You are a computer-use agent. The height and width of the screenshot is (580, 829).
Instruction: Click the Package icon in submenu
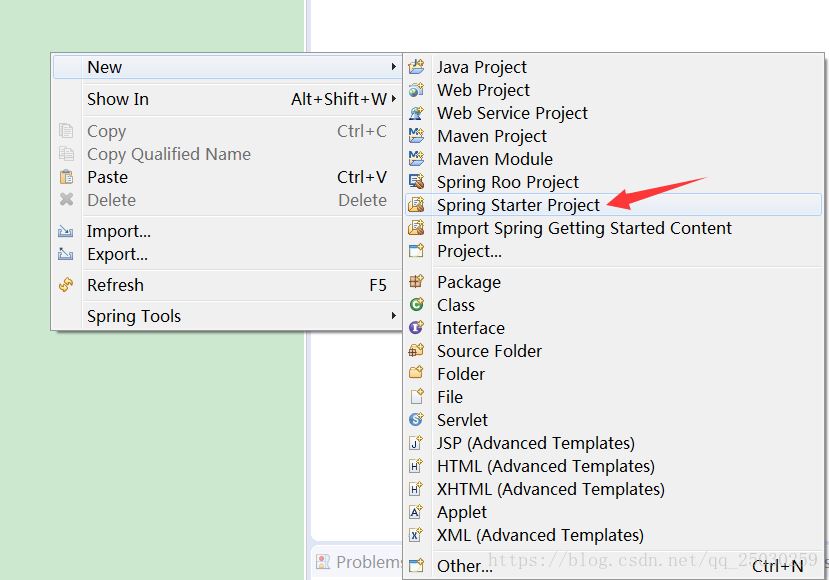click(x=417, y=282)
